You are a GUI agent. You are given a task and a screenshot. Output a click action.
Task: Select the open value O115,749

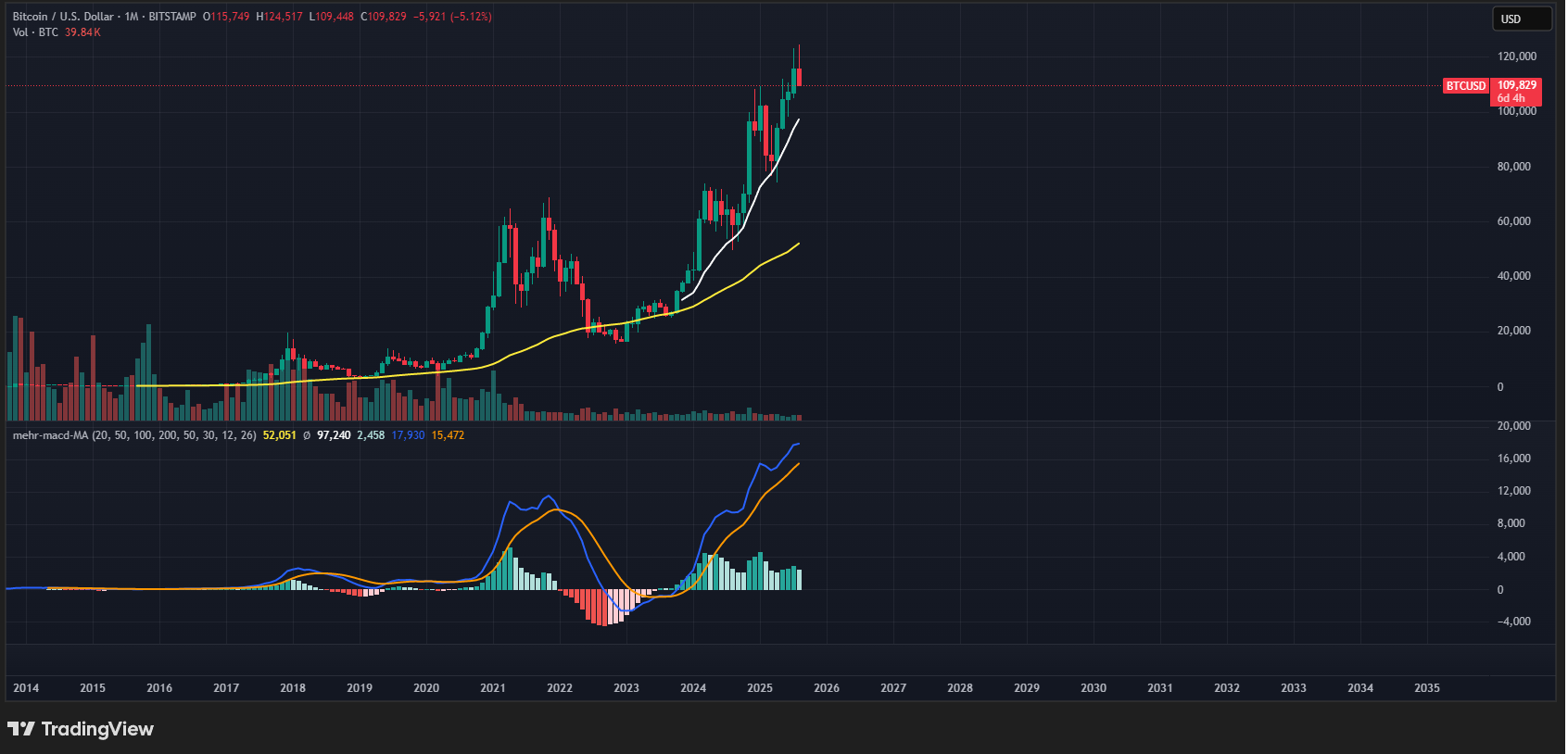pos(226,17)
